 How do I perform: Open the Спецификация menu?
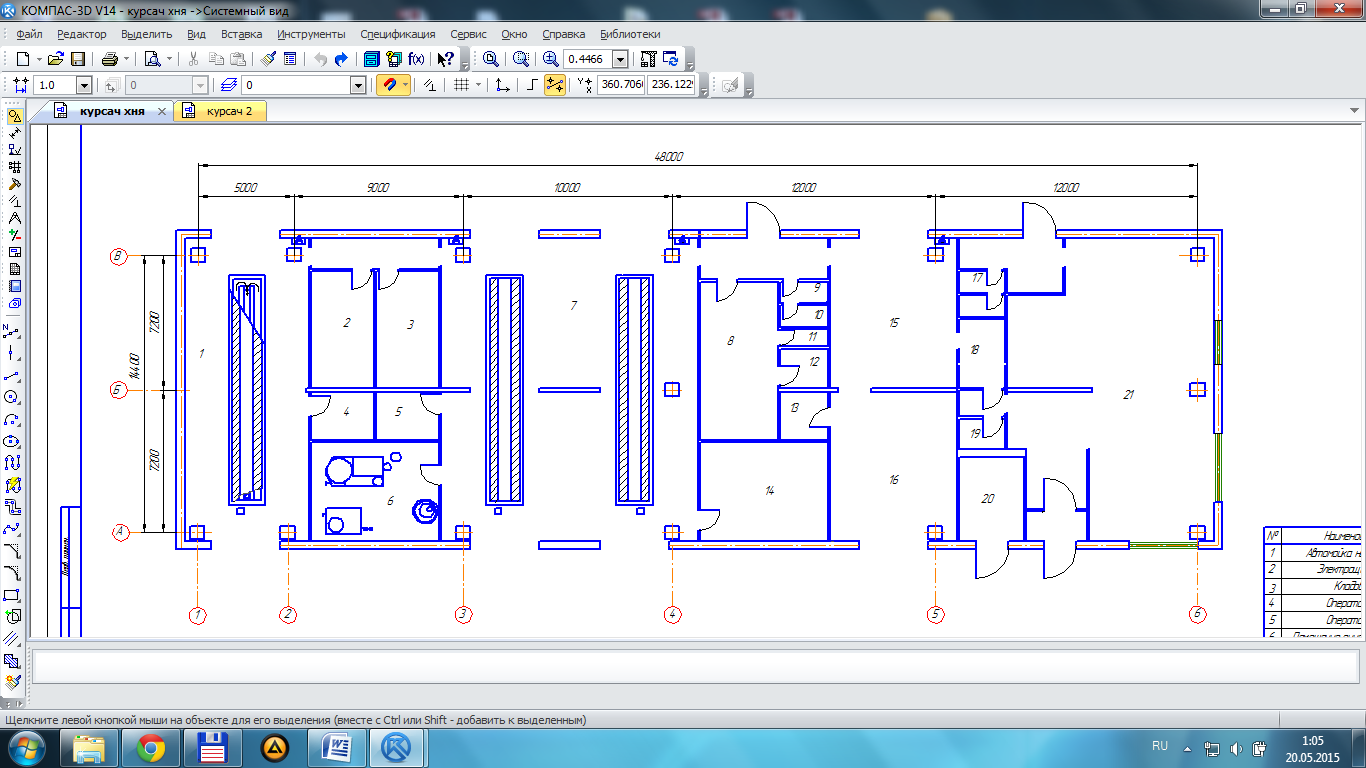tap(397, 34)
